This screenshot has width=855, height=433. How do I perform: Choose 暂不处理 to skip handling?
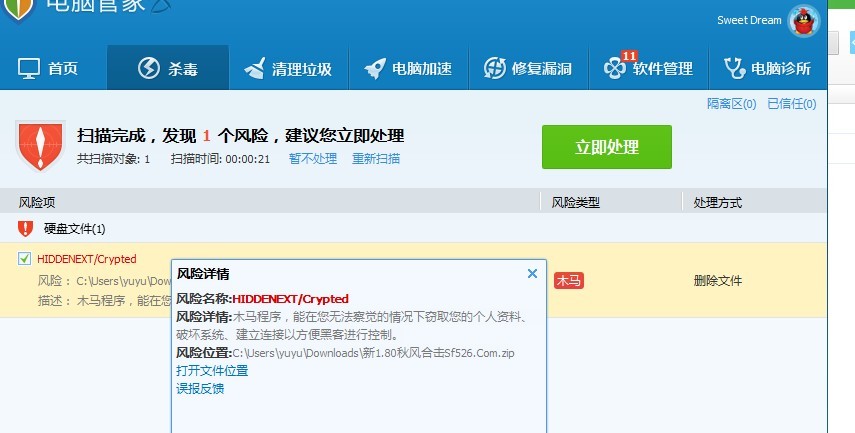312,159
